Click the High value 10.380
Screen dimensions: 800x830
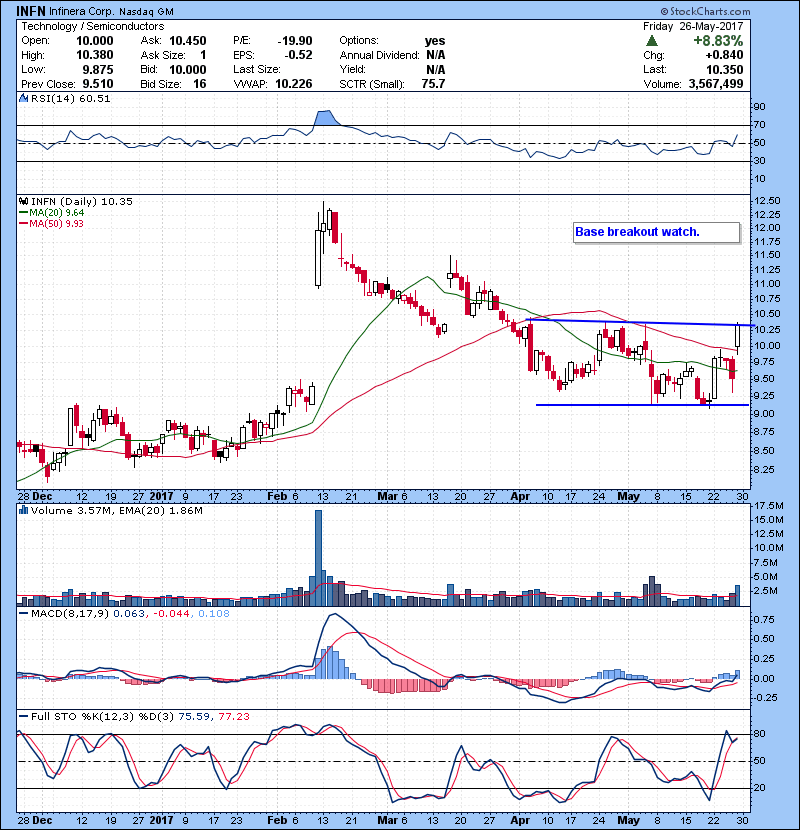pos(95,55)
